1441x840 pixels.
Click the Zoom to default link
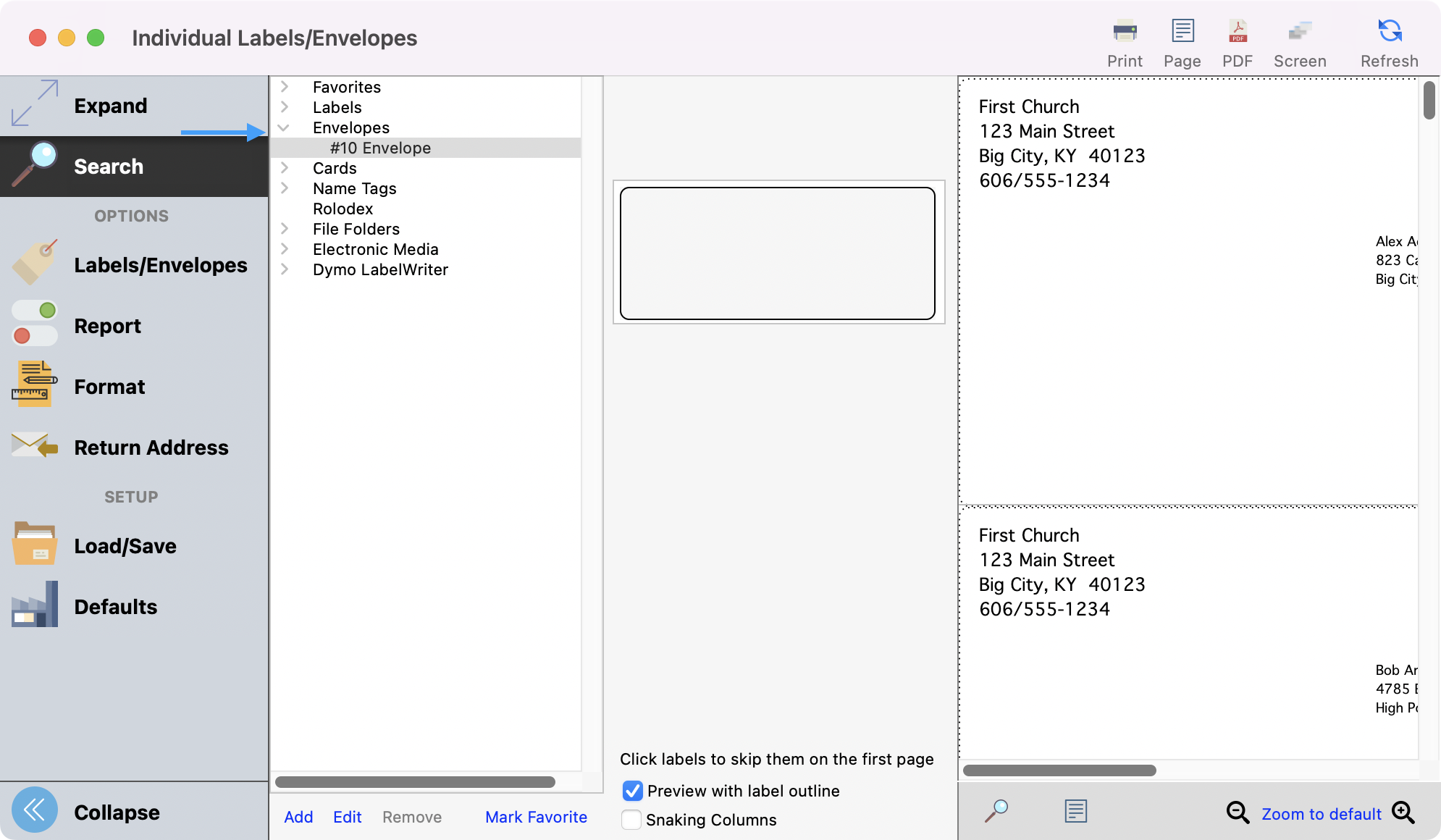[1321, 814]
